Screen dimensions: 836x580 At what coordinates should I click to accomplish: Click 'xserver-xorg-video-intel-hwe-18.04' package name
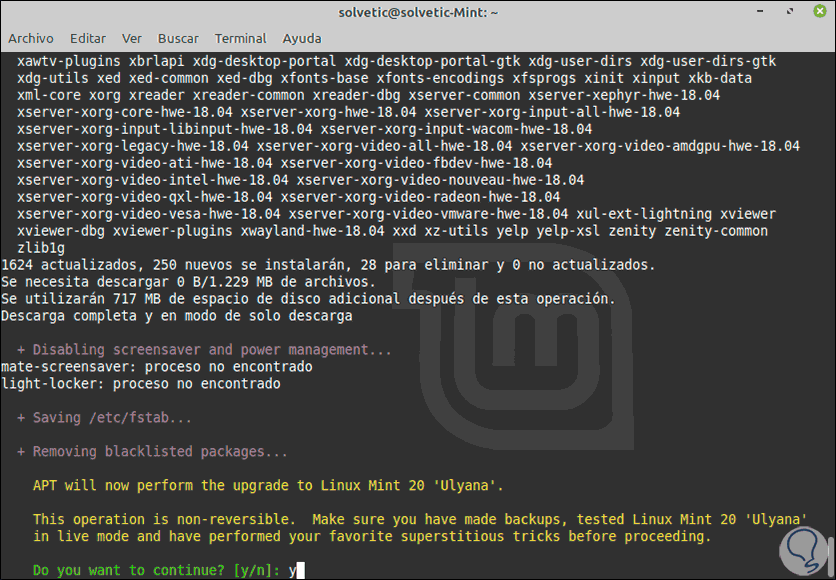[x=152, y=180]
